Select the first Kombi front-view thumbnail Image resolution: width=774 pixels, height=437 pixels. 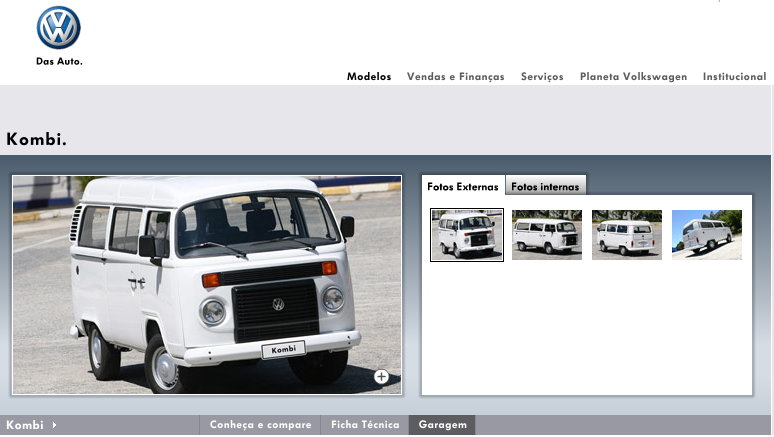pyautogui.click(x=467, y=235)
